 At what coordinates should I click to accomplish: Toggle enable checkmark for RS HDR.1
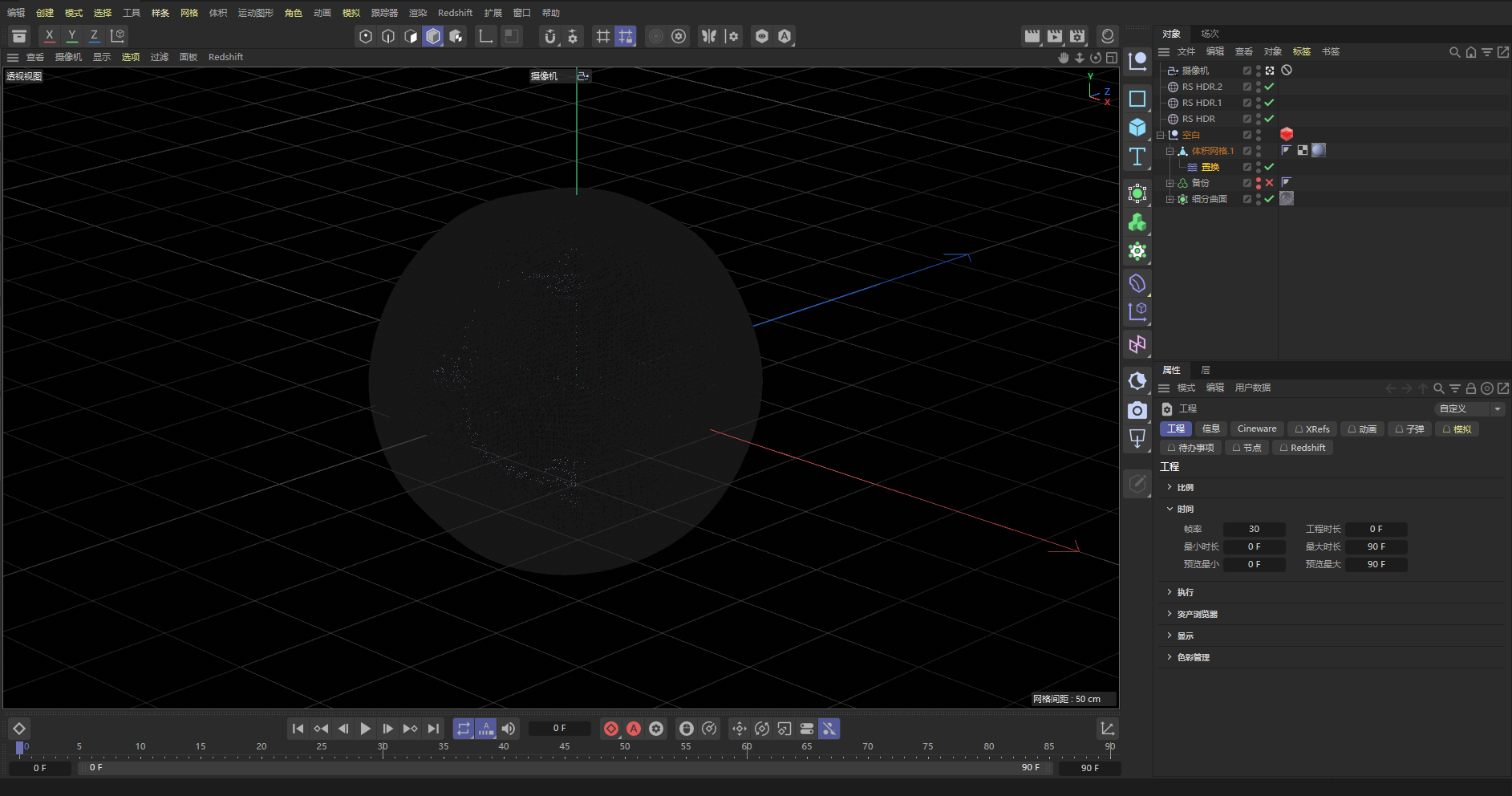point(1270,103)
